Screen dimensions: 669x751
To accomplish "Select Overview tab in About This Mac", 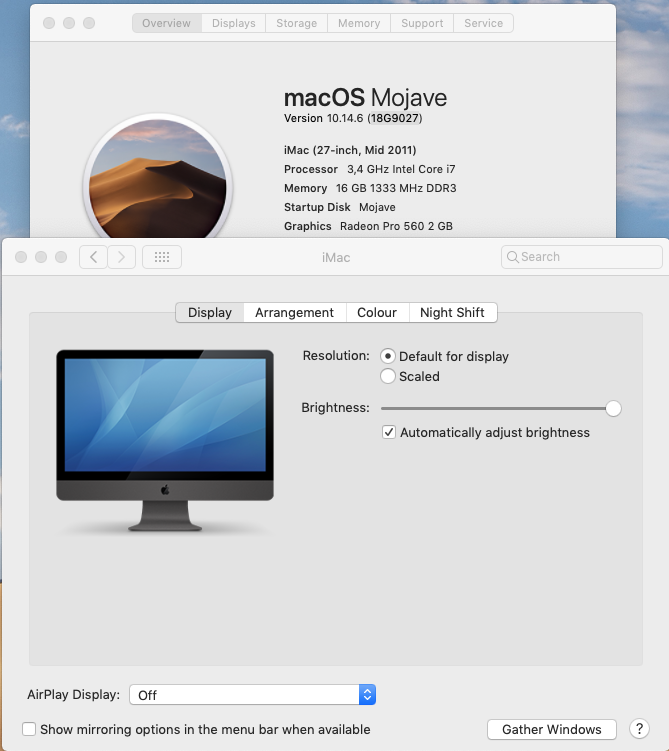I will click(x=166, y=23).
